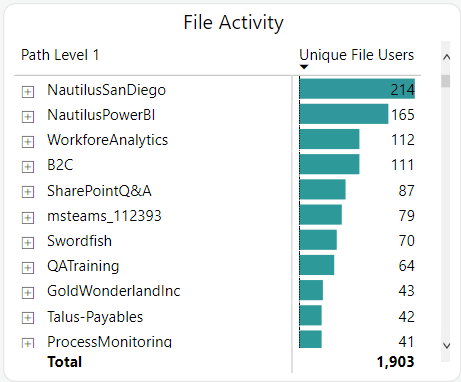
Task: Select the QATraining path name
Action: click(x=83, y=266)
